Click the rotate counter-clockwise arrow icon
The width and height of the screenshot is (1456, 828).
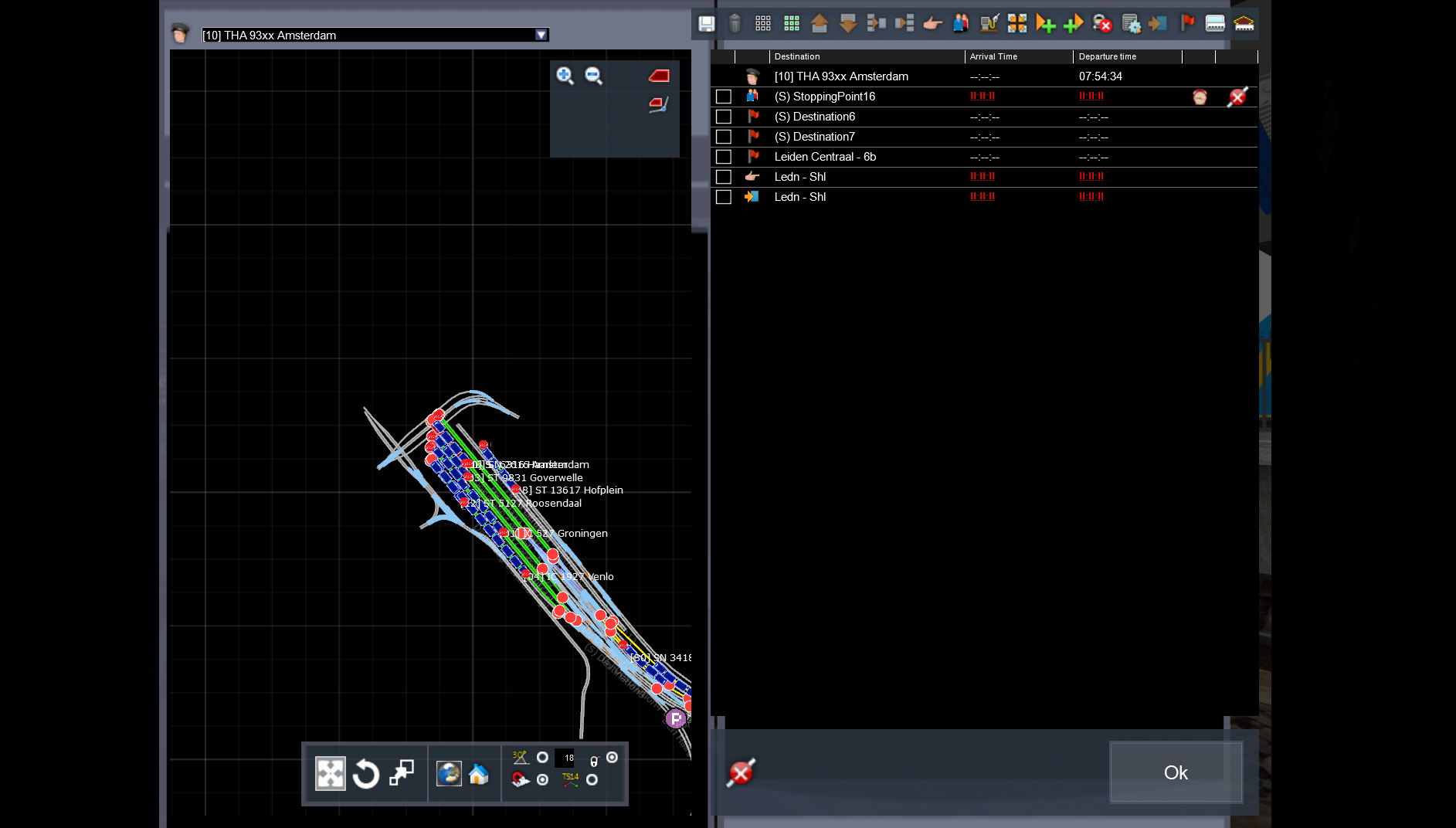pyautogui.click(x=365, y=773)
